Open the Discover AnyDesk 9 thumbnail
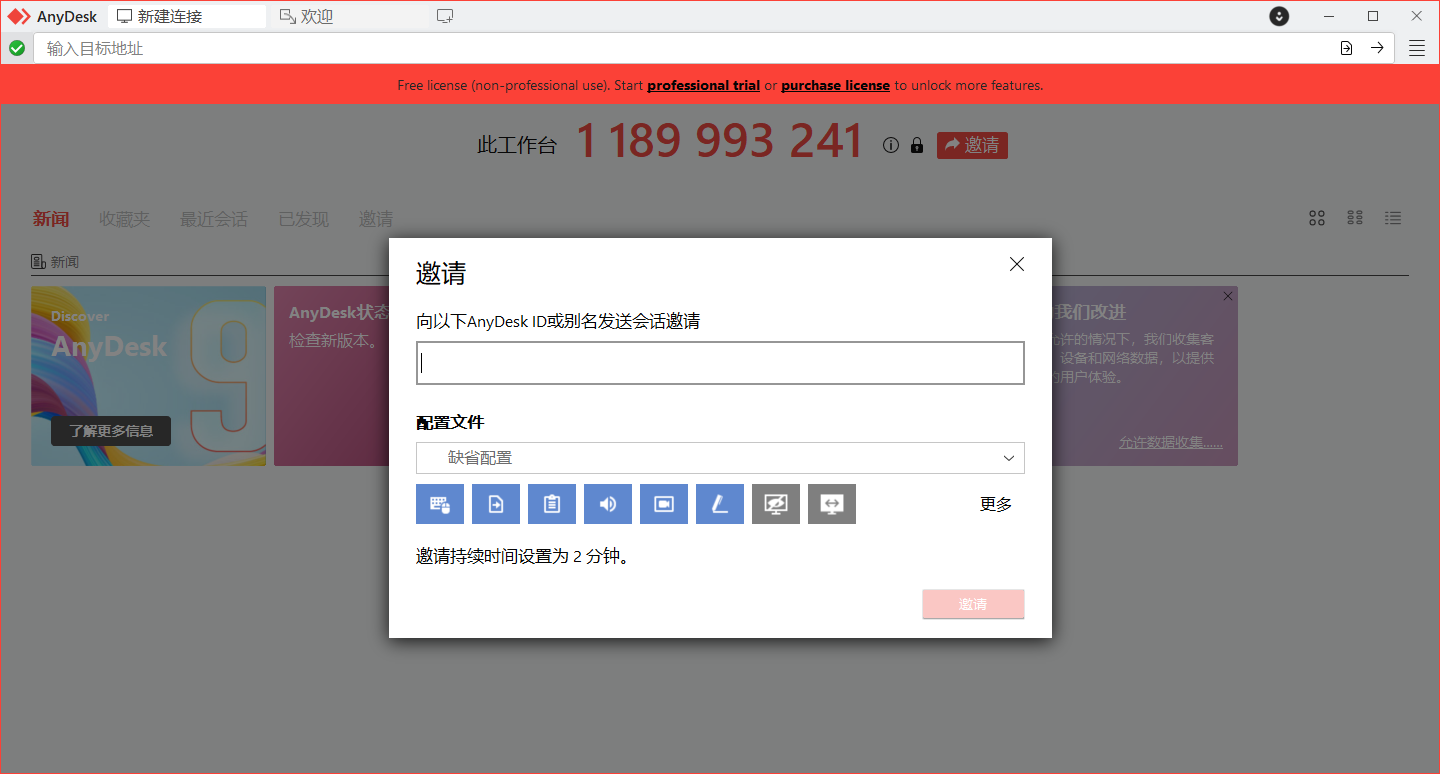The width and height of the screenshot is (1440, 774). (148, 376)
